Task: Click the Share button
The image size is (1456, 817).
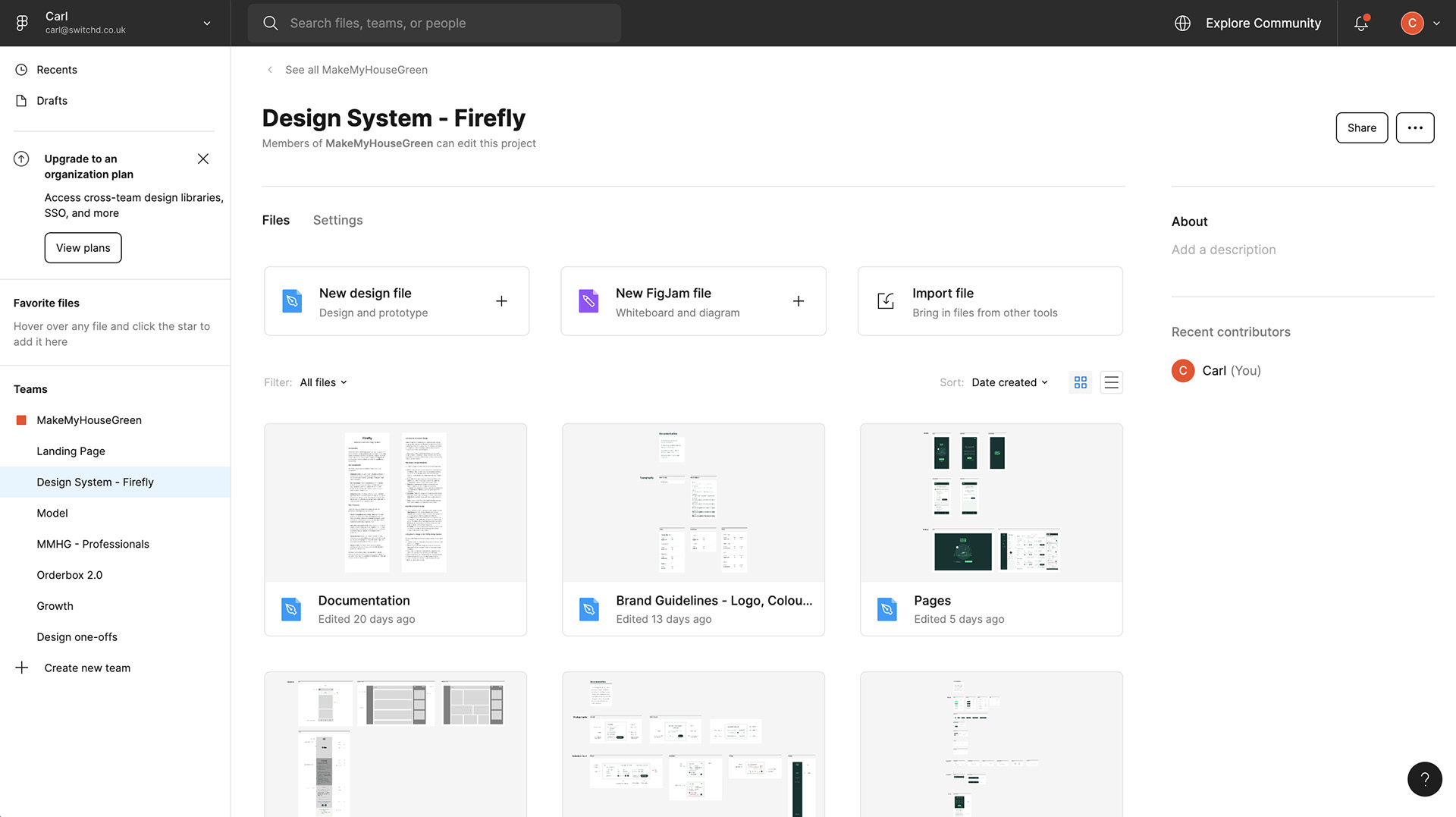Action: coord(1362,127)
